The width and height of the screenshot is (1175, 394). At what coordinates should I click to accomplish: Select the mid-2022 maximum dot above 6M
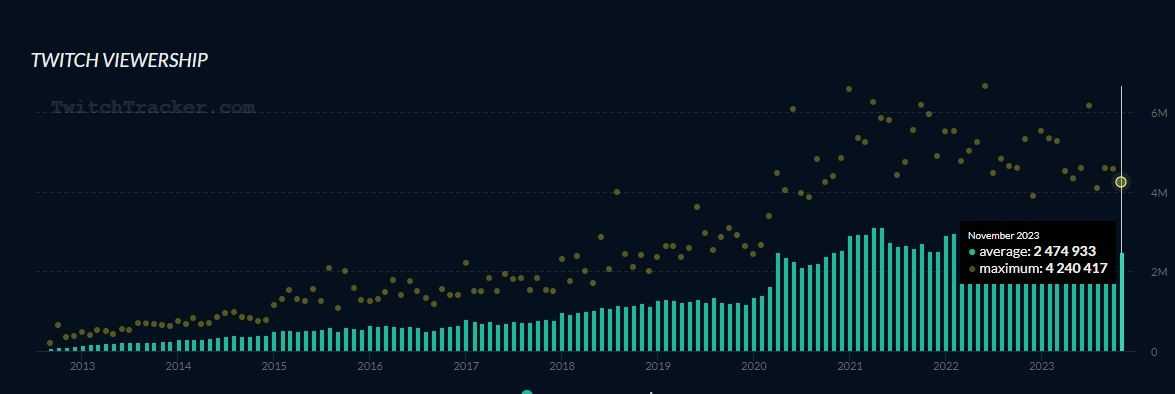[x=985, y=86]
